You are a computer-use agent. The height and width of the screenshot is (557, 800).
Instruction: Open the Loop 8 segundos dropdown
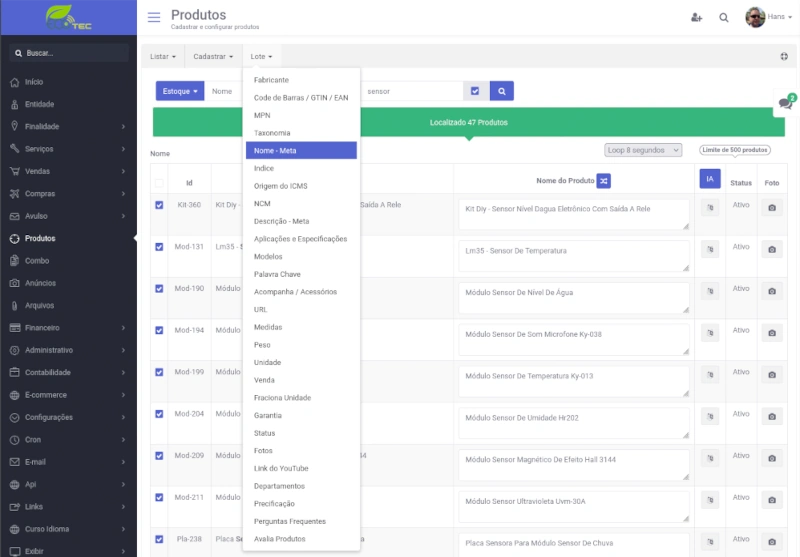pyautogui.click(x=643, y=150)
